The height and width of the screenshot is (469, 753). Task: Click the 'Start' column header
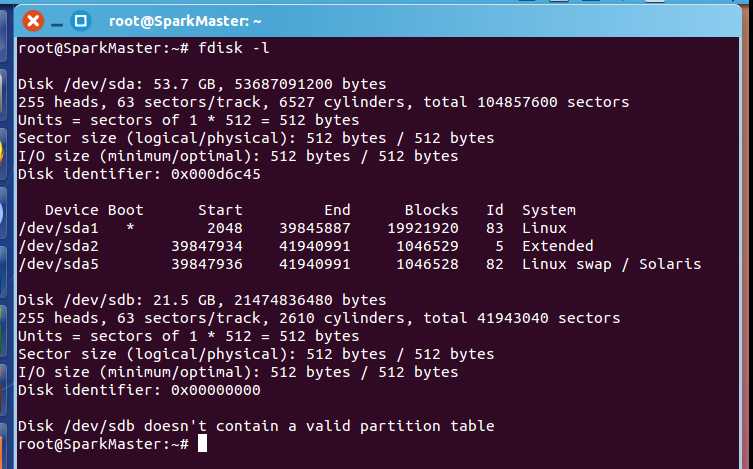(220, 210)
